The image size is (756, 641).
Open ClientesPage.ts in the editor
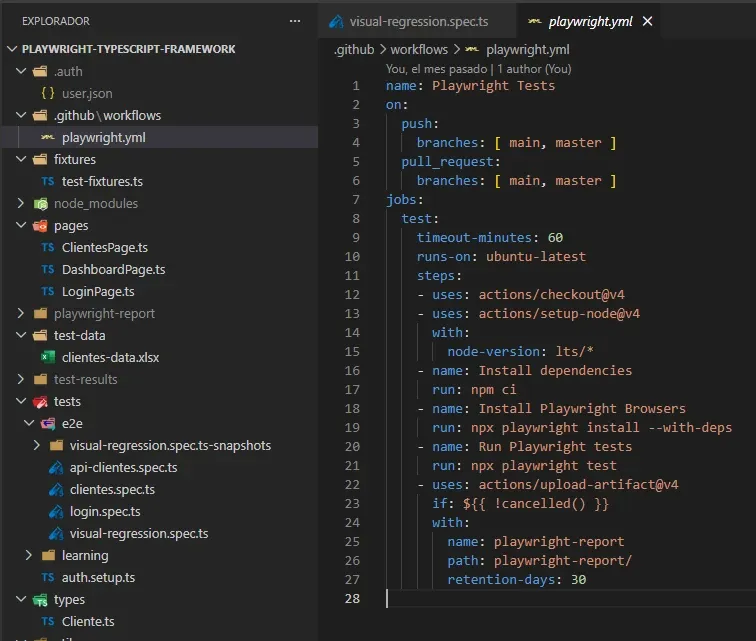(105, 247)
